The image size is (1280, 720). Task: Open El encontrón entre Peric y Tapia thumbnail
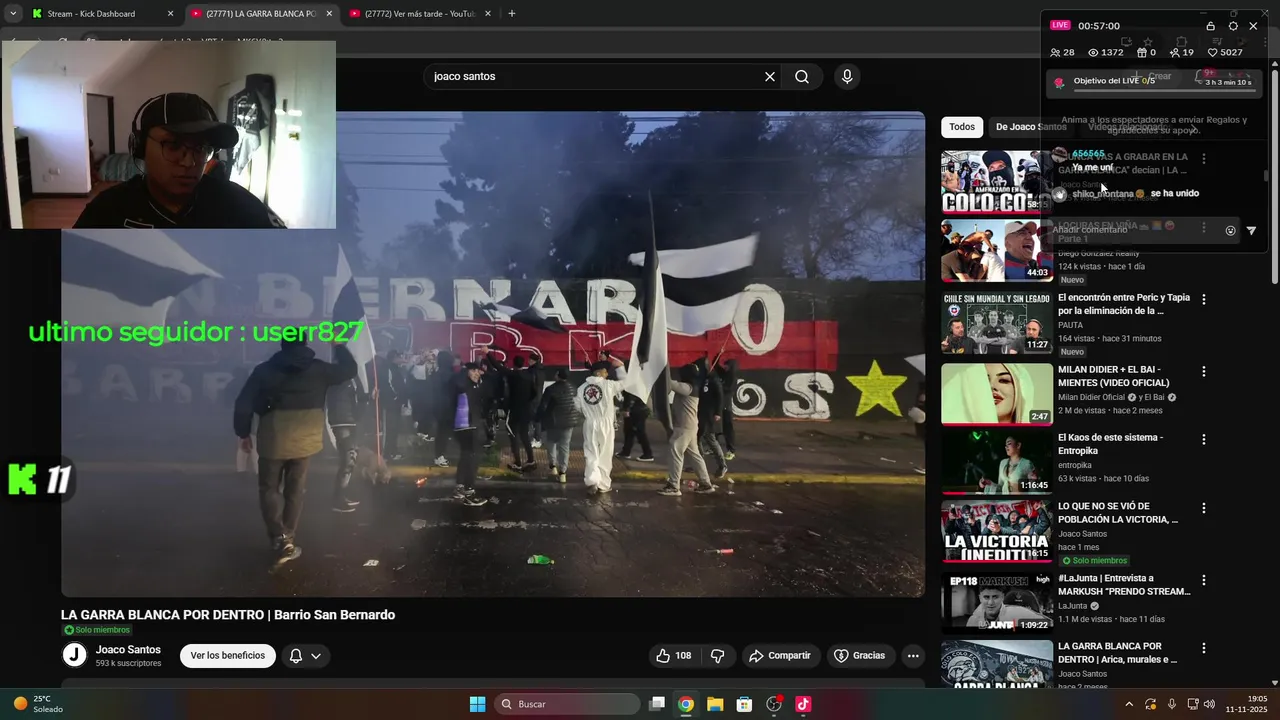[997, 323]
